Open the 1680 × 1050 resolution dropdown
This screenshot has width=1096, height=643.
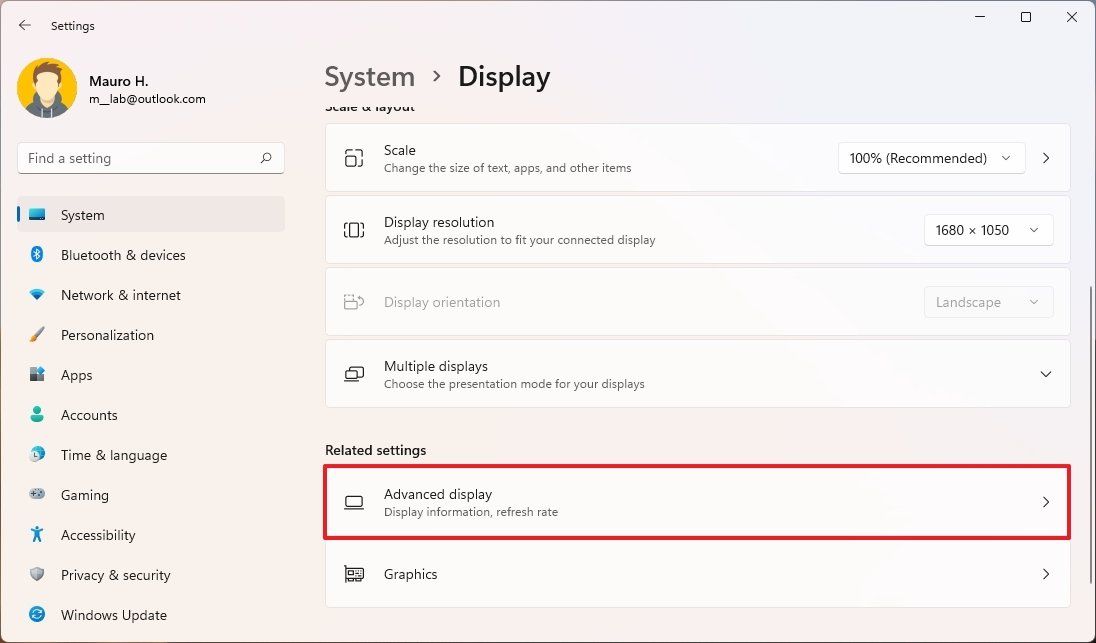(x=987, y=230)
